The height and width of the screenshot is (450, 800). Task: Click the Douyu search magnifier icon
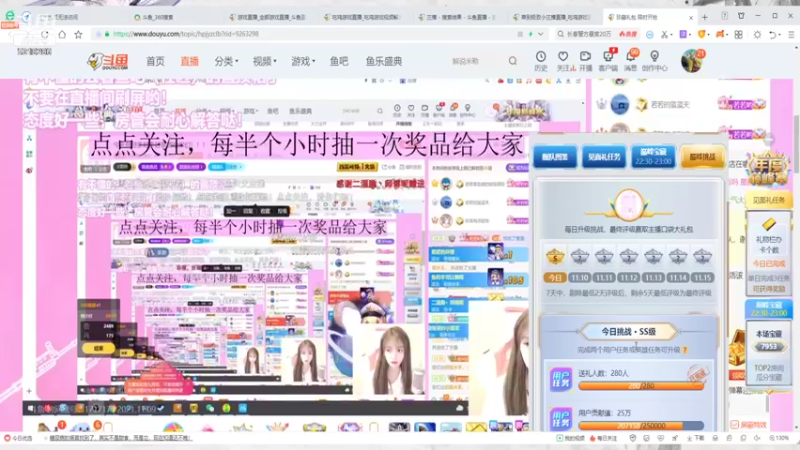[x=513, y=61]
